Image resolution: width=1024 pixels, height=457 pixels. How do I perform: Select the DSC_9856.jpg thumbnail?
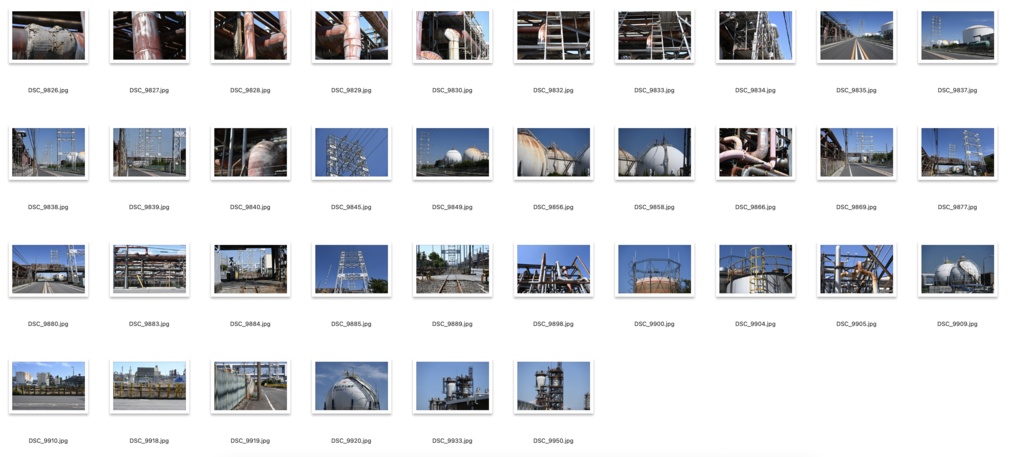(x=554, y=153)
